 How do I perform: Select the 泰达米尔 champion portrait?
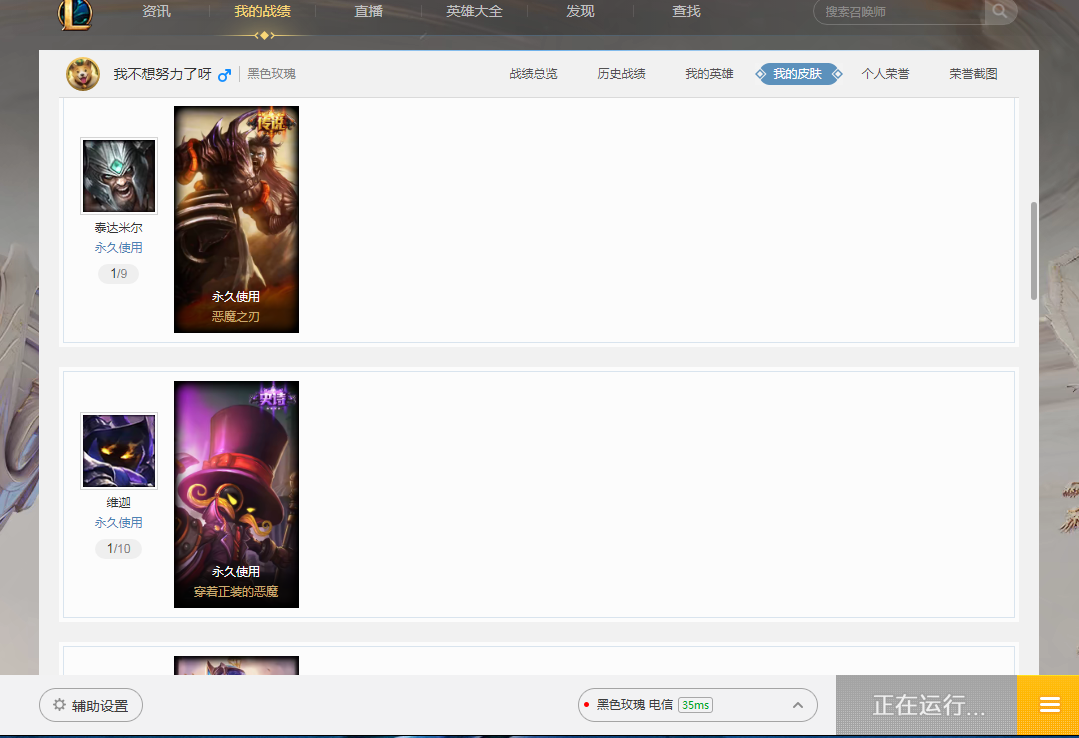[119, 176]
